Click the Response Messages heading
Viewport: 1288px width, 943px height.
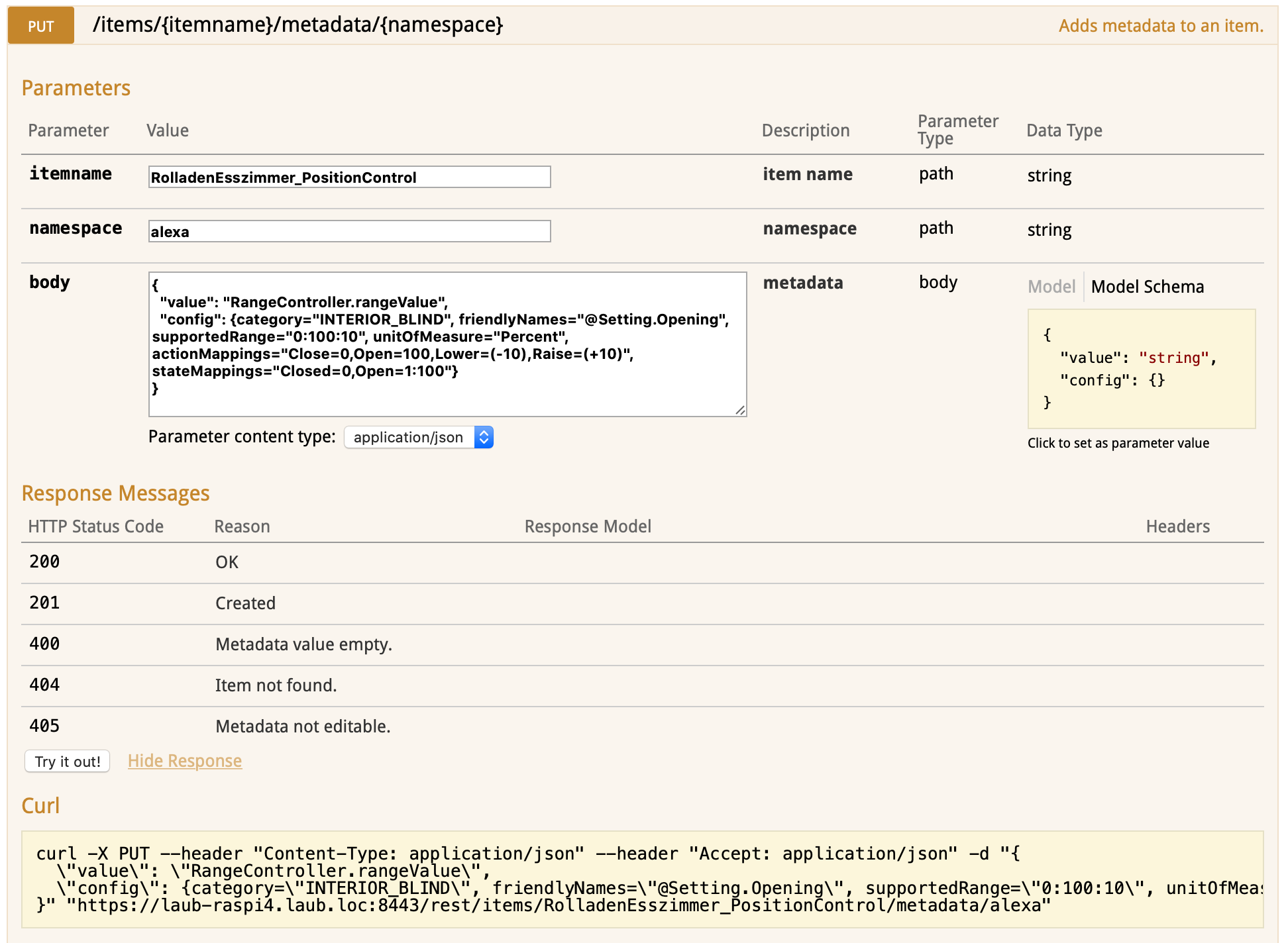pyautogui.click(x=115, y=493)
